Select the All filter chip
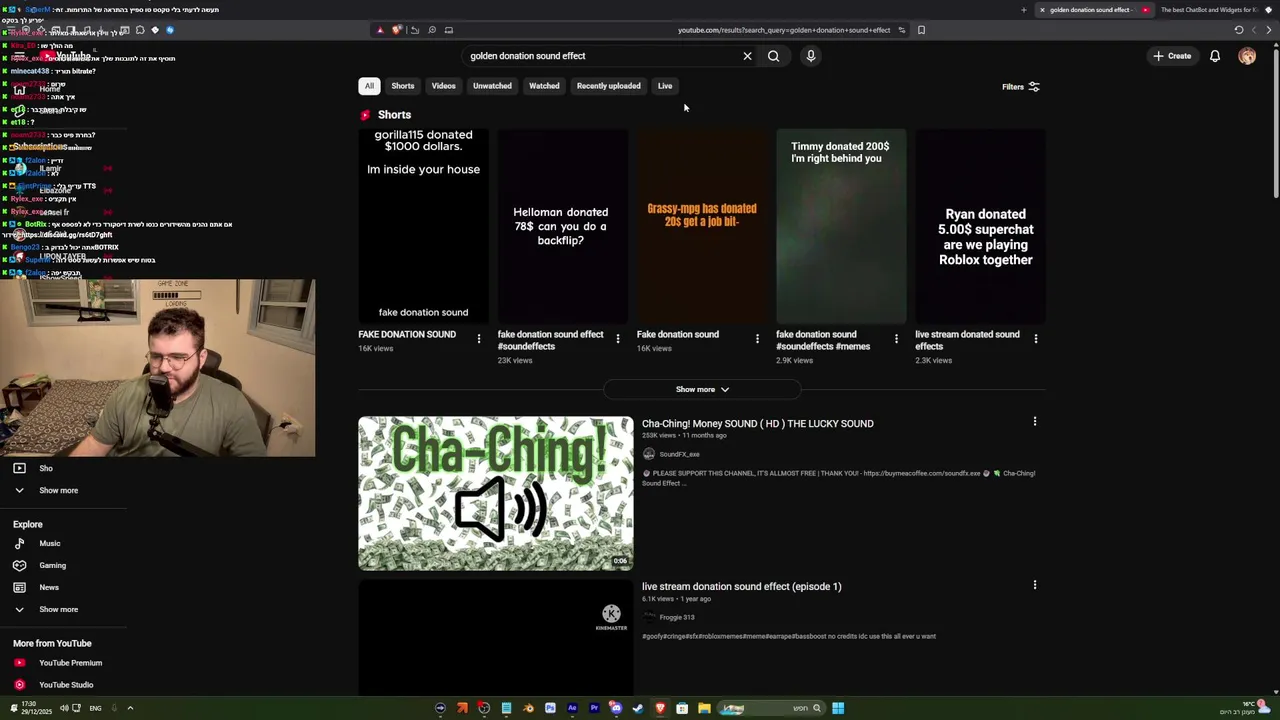The height and width of the screenshot is (720, 1280). [x=369, y=86]
